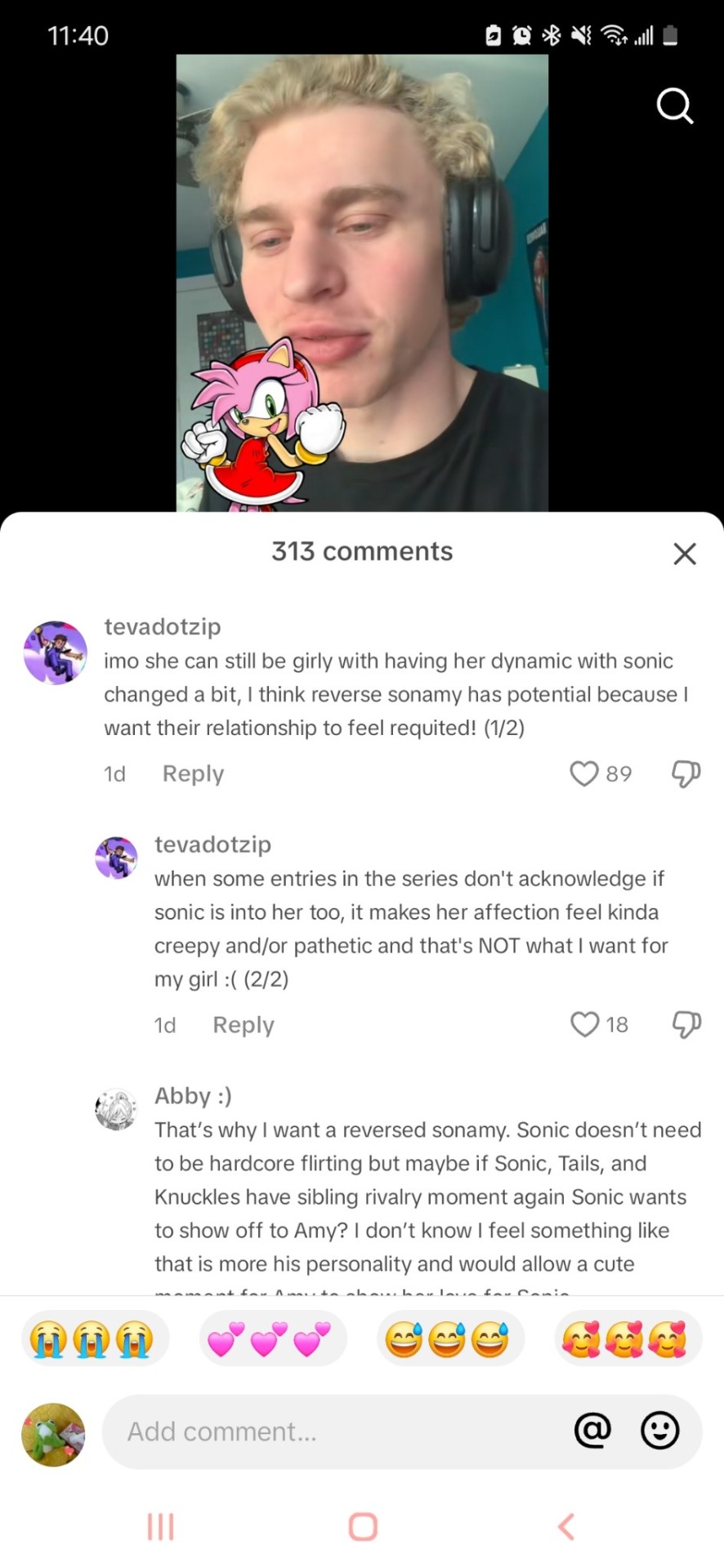Tap the @ mention icon
Screen dimensions: 724x1568
coord(592,1430)
